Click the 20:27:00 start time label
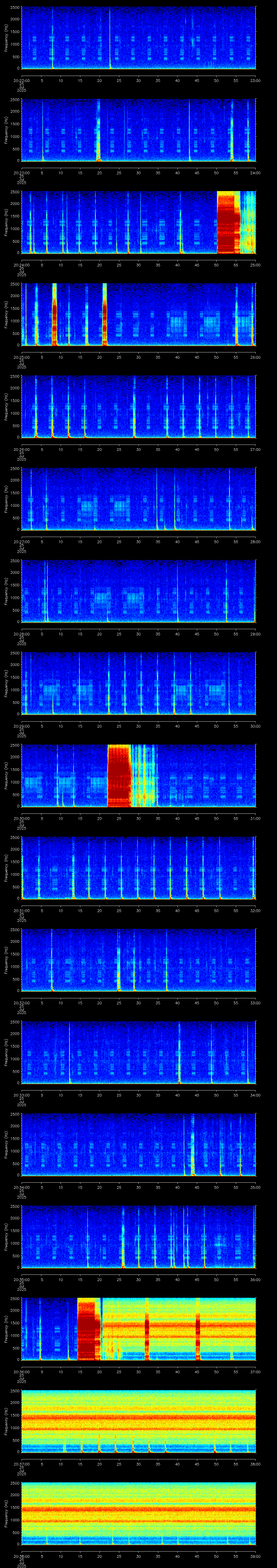The width and height of the screenshot is (277, 1568). pos(22,542)
